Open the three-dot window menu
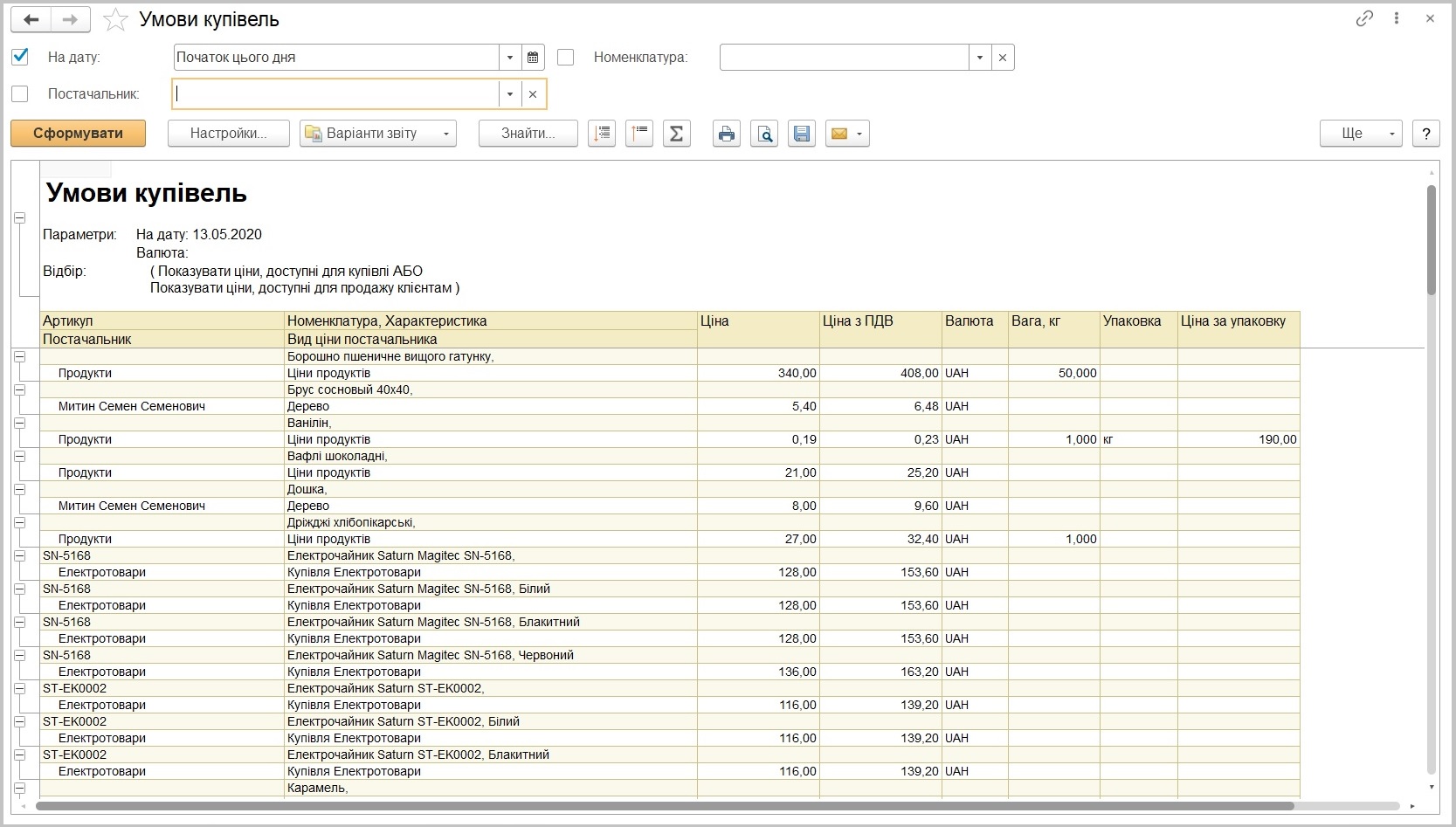 coord(1397,18)
